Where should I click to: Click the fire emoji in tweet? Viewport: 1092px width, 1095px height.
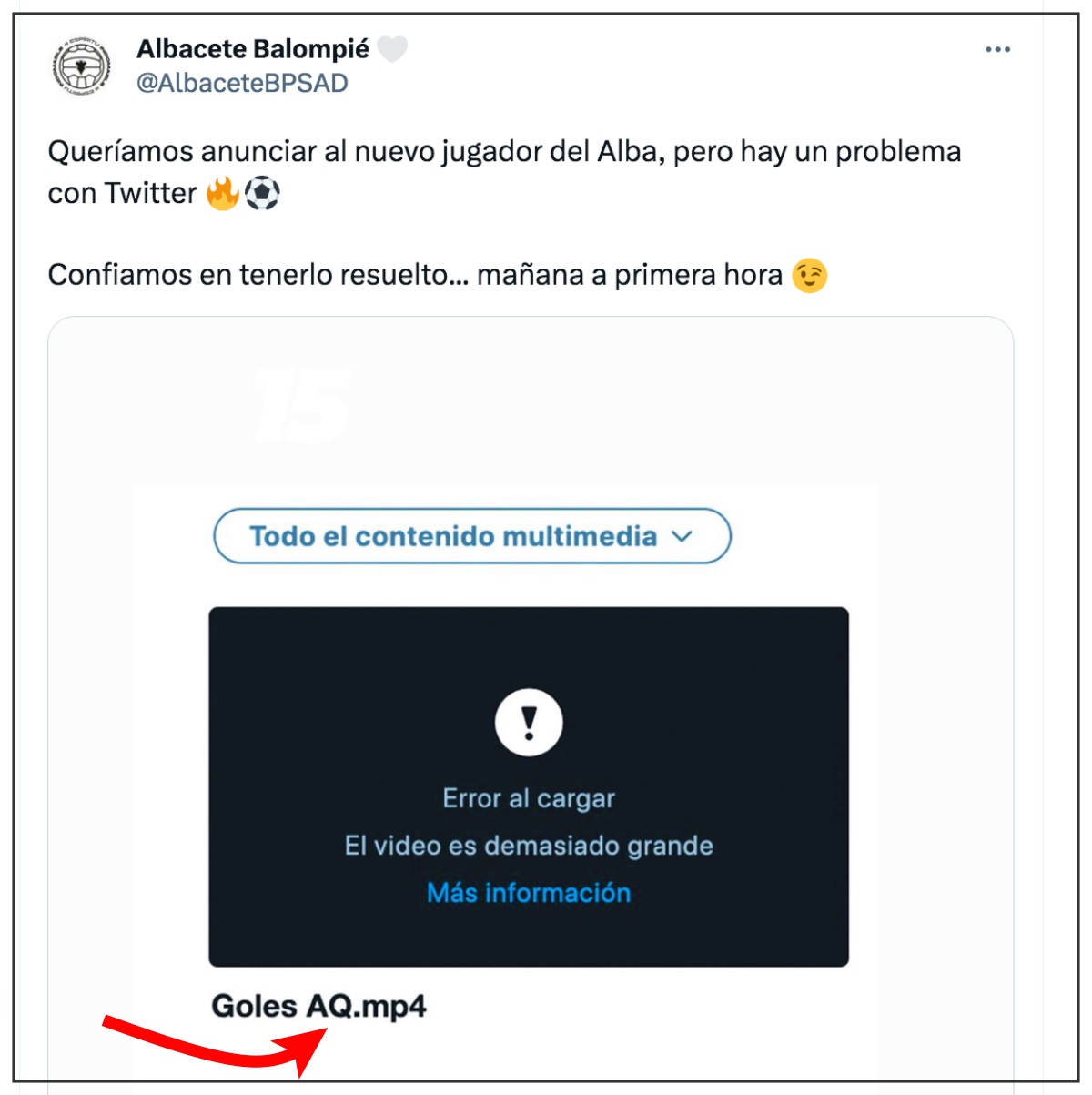pos(223,193)
